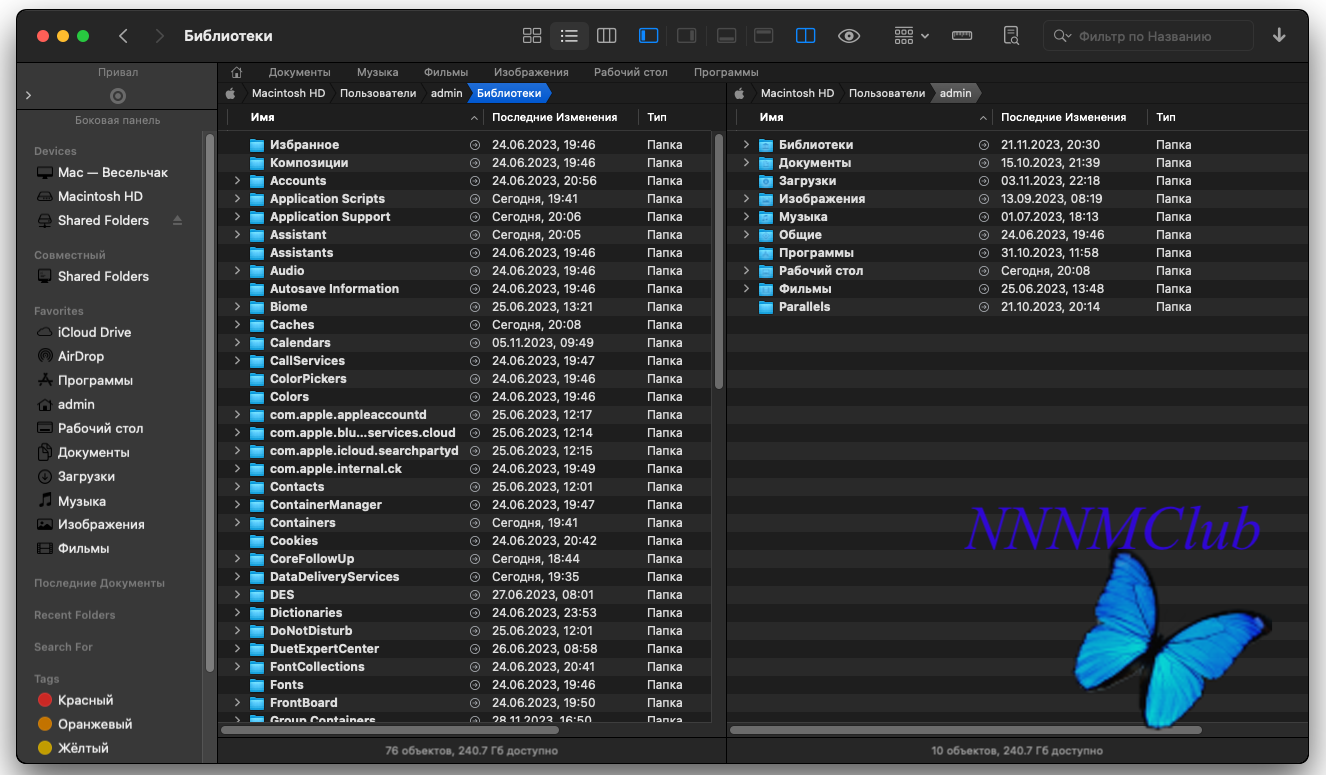Toggle dual pane browser view
This screenshot has width=1326, height=775.
(805, 36)
